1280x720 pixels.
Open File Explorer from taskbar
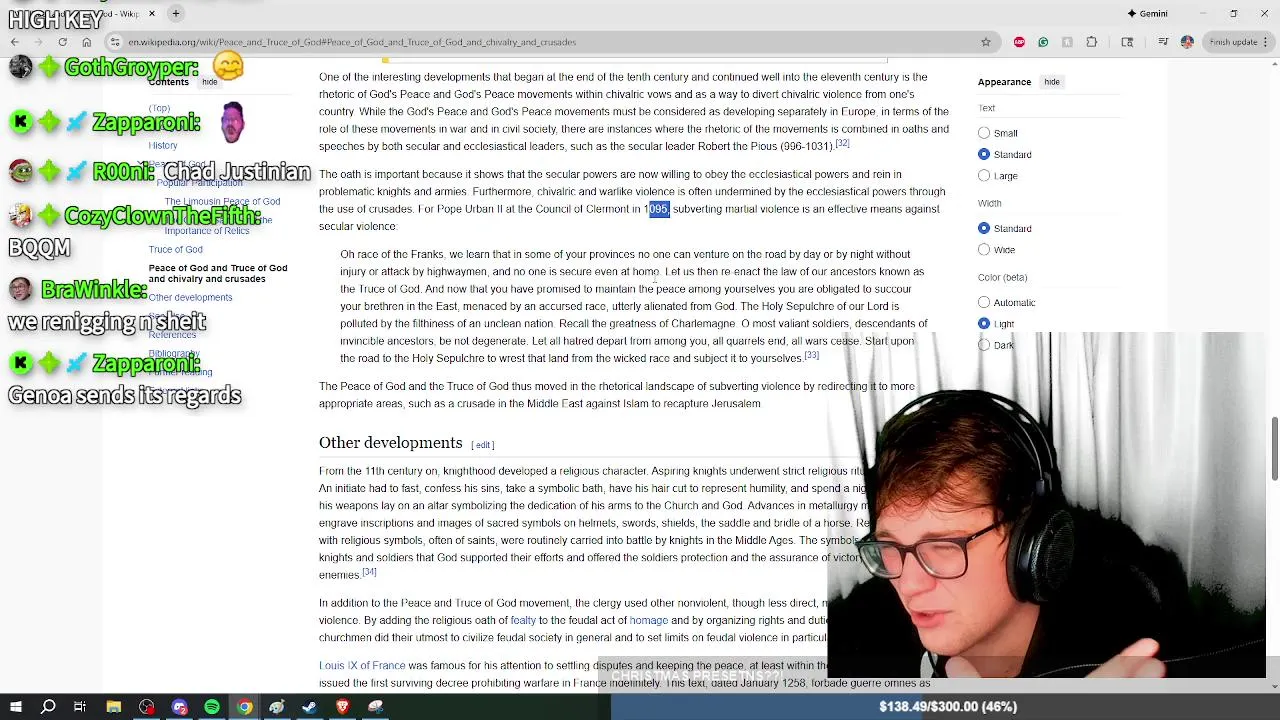[114, 707]
